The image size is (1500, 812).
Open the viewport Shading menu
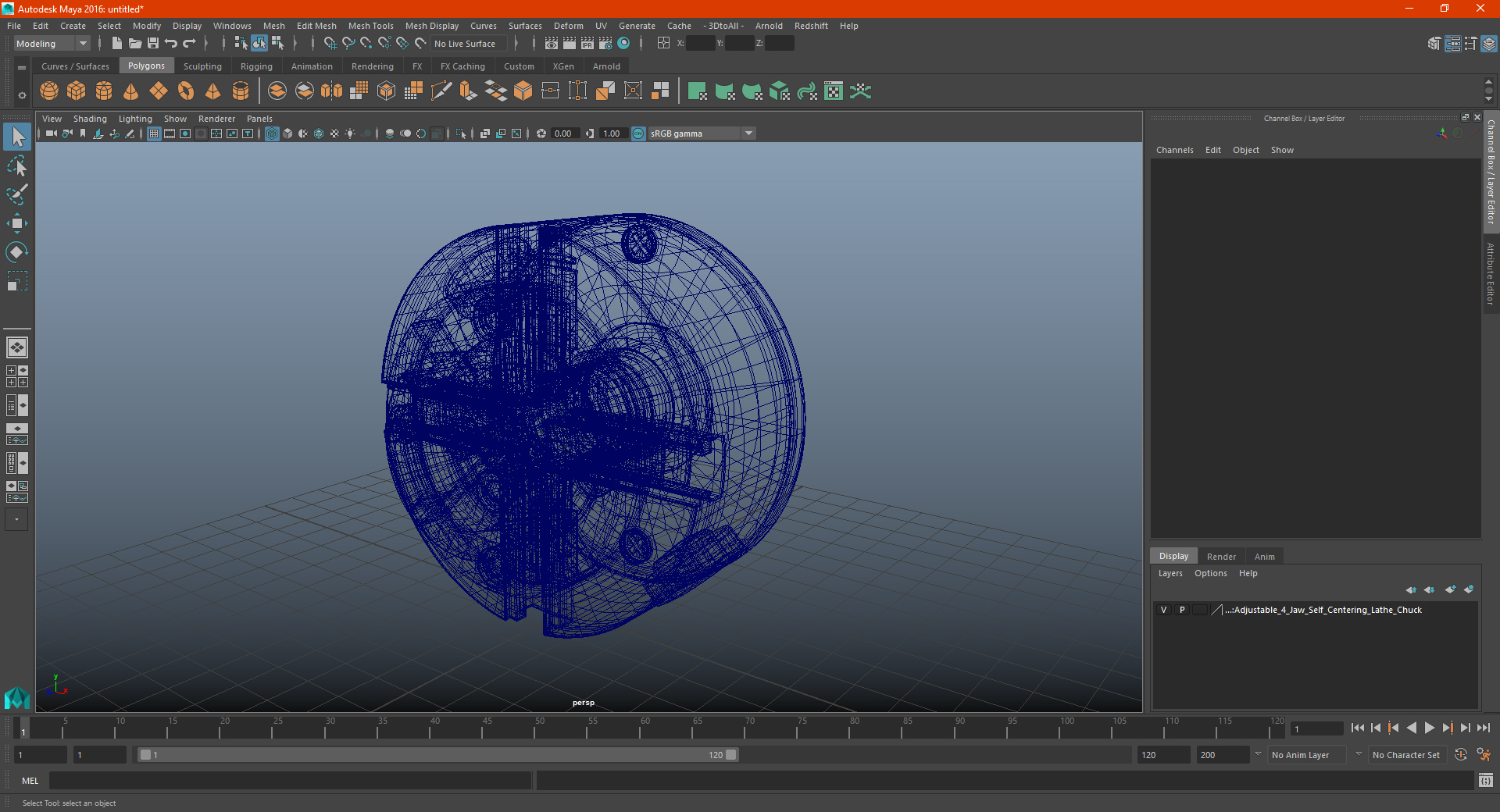point(90,119)
